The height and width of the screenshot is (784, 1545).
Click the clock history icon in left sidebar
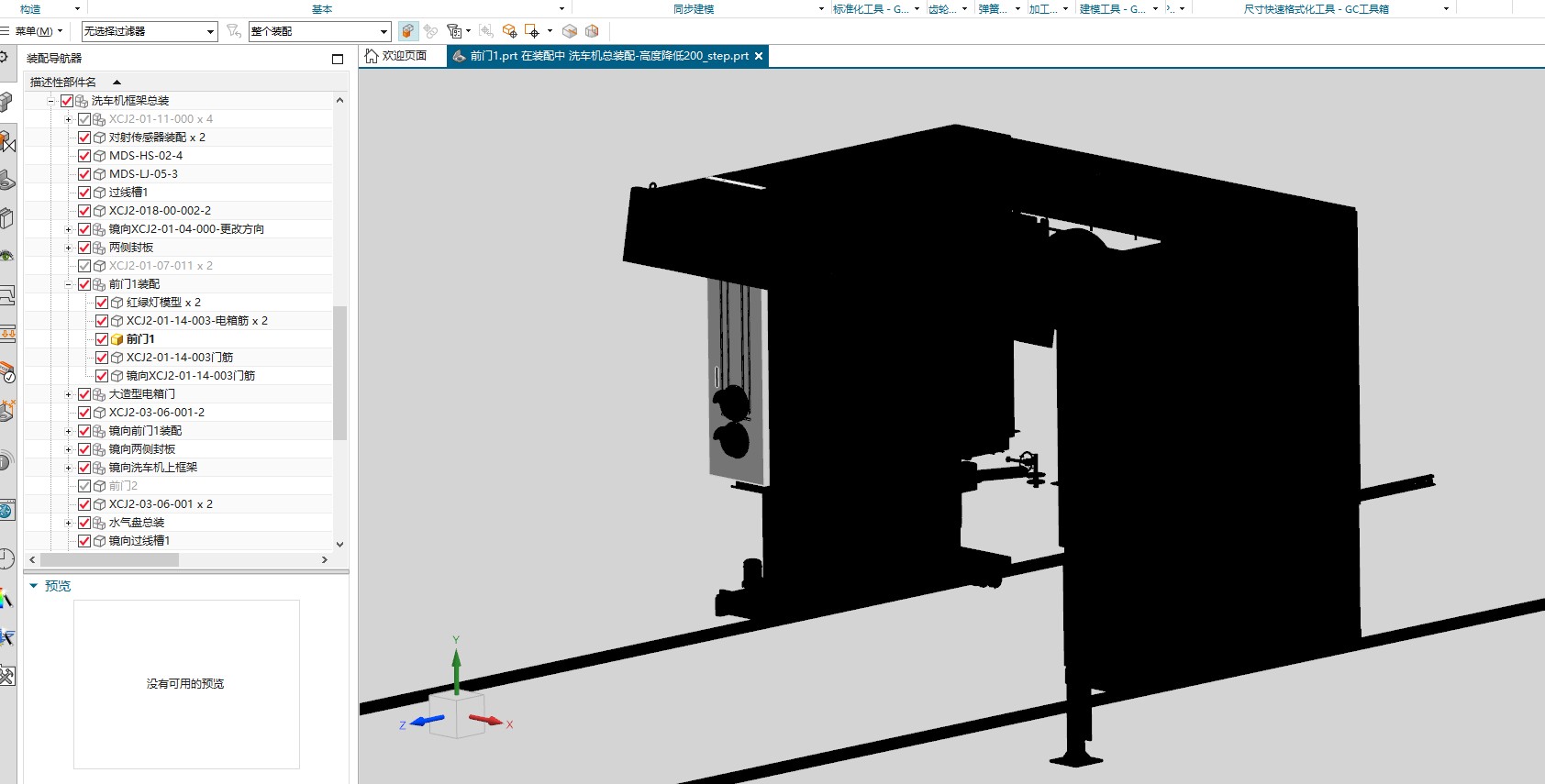(6, 558)
